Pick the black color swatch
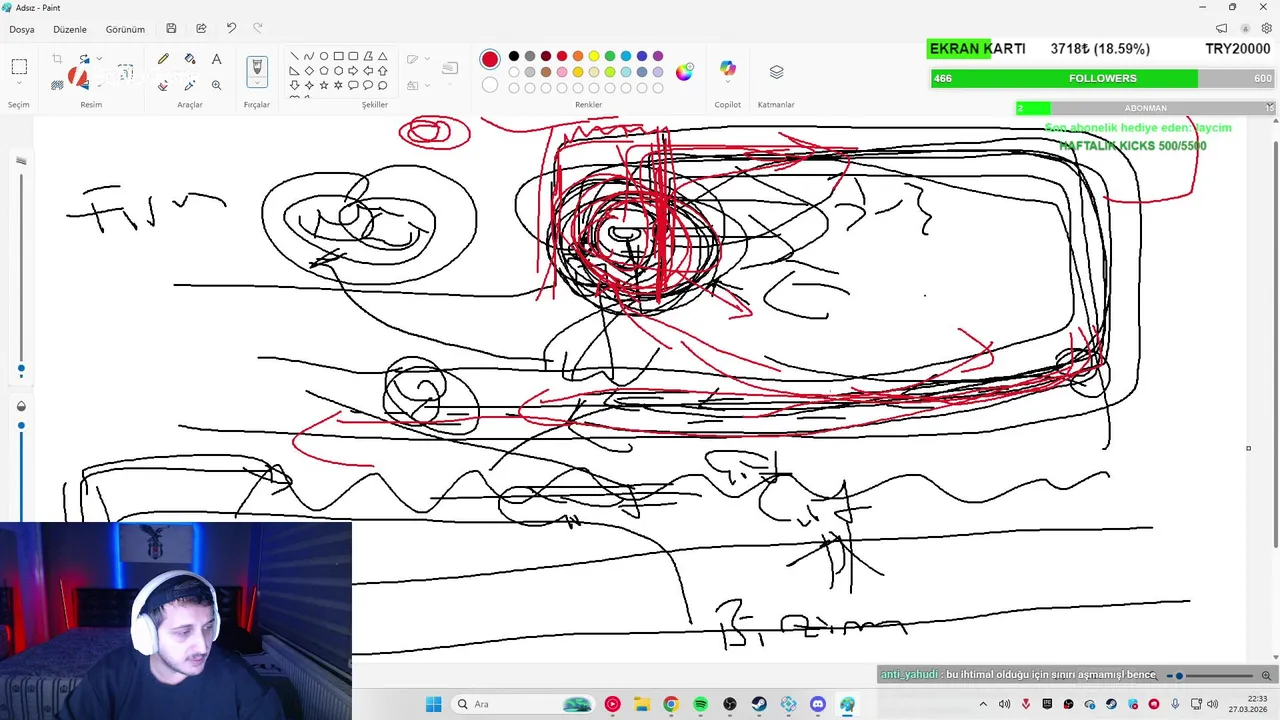The height and width of the screenshot is (720, 1280). click(x=514, y=56)
